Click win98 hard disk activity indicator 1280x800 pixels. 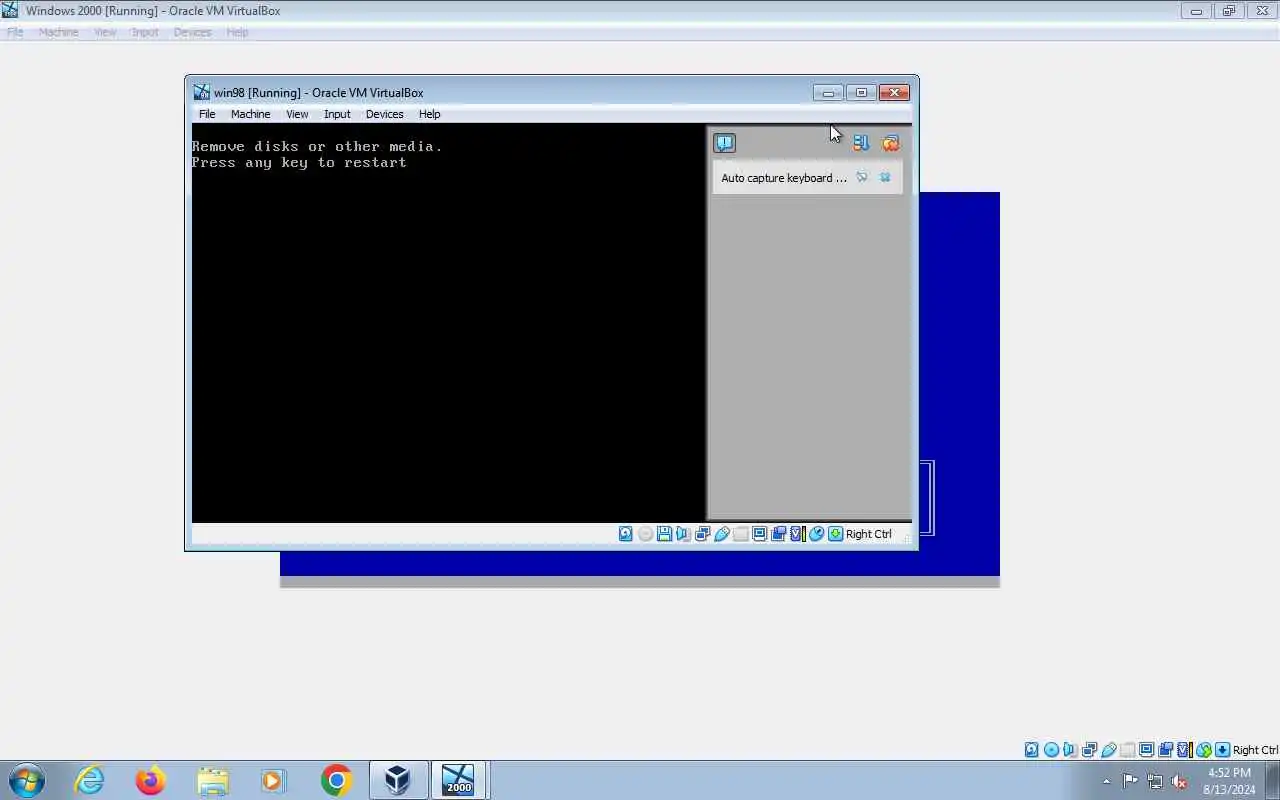626,534
